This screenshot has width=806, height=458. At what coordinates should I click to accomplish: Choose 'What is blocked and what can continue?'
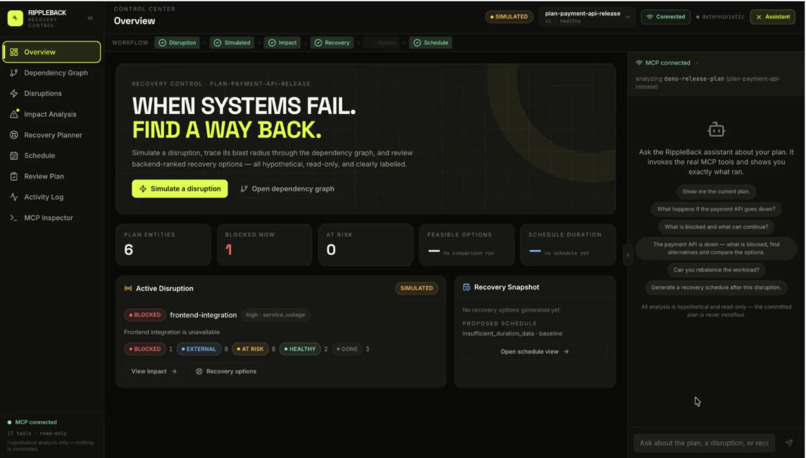pyautogui.click(x=716, y=227)
